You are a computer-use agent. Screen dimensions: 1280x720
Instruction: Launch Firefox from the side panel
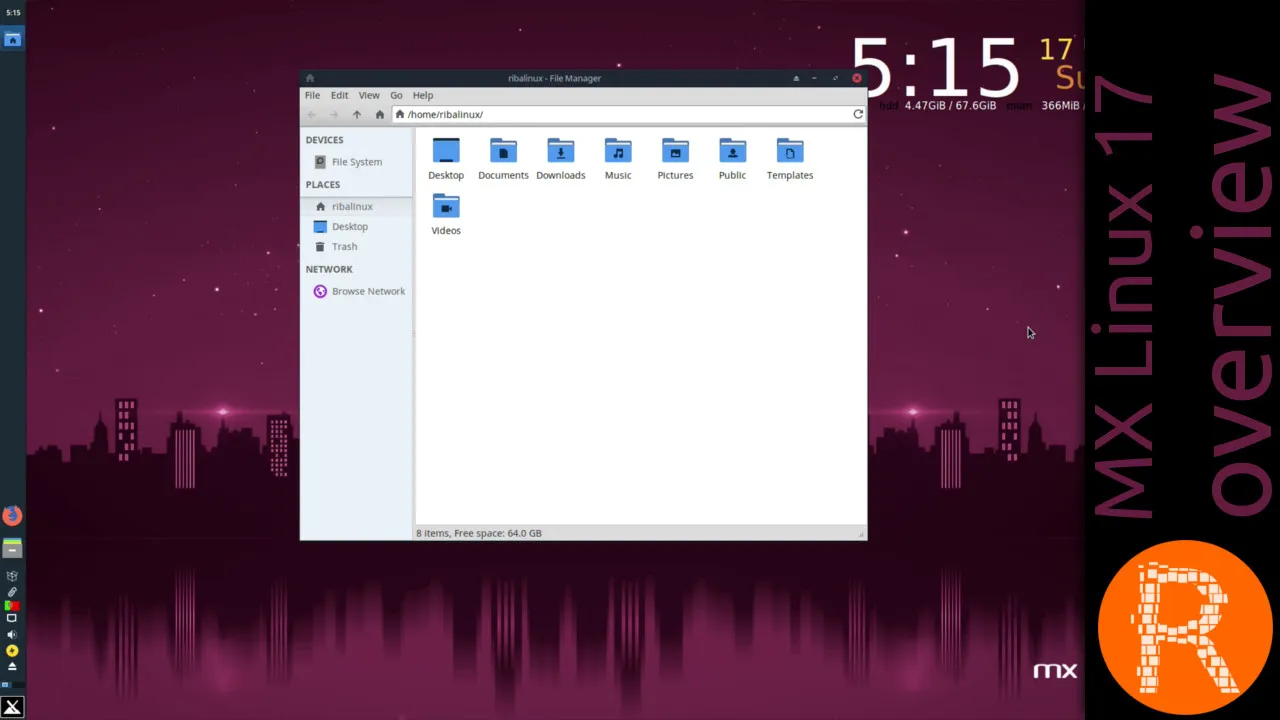click(12, 516)
